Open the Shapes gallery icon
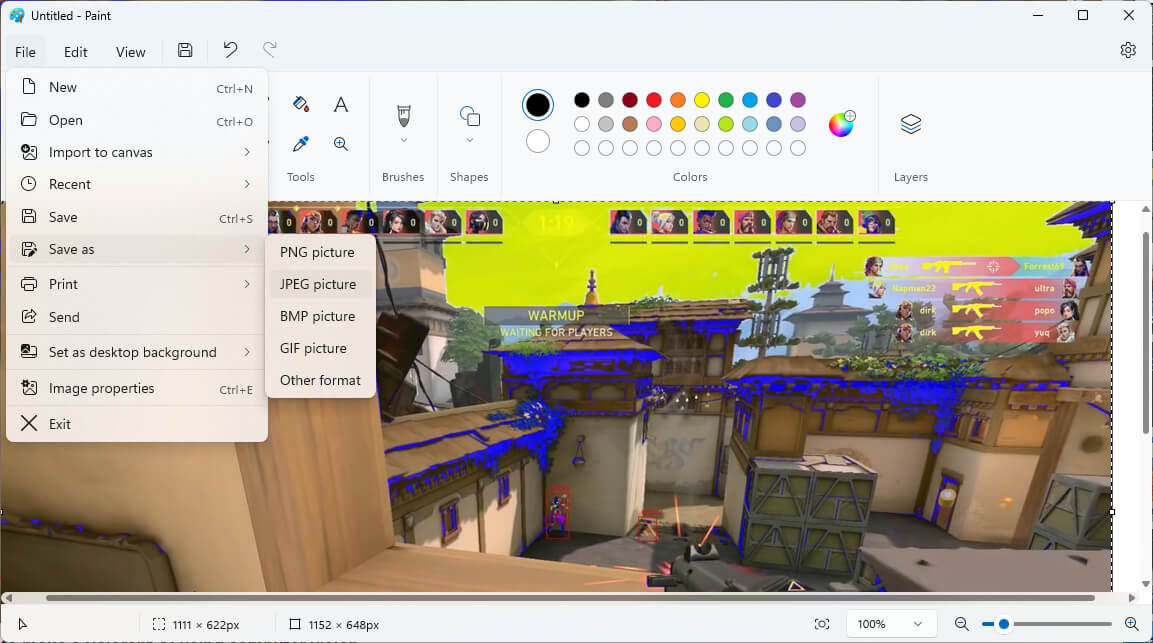Image resolution: width=1153 pixels, height=643 pixels. click(x=470, y=116)
